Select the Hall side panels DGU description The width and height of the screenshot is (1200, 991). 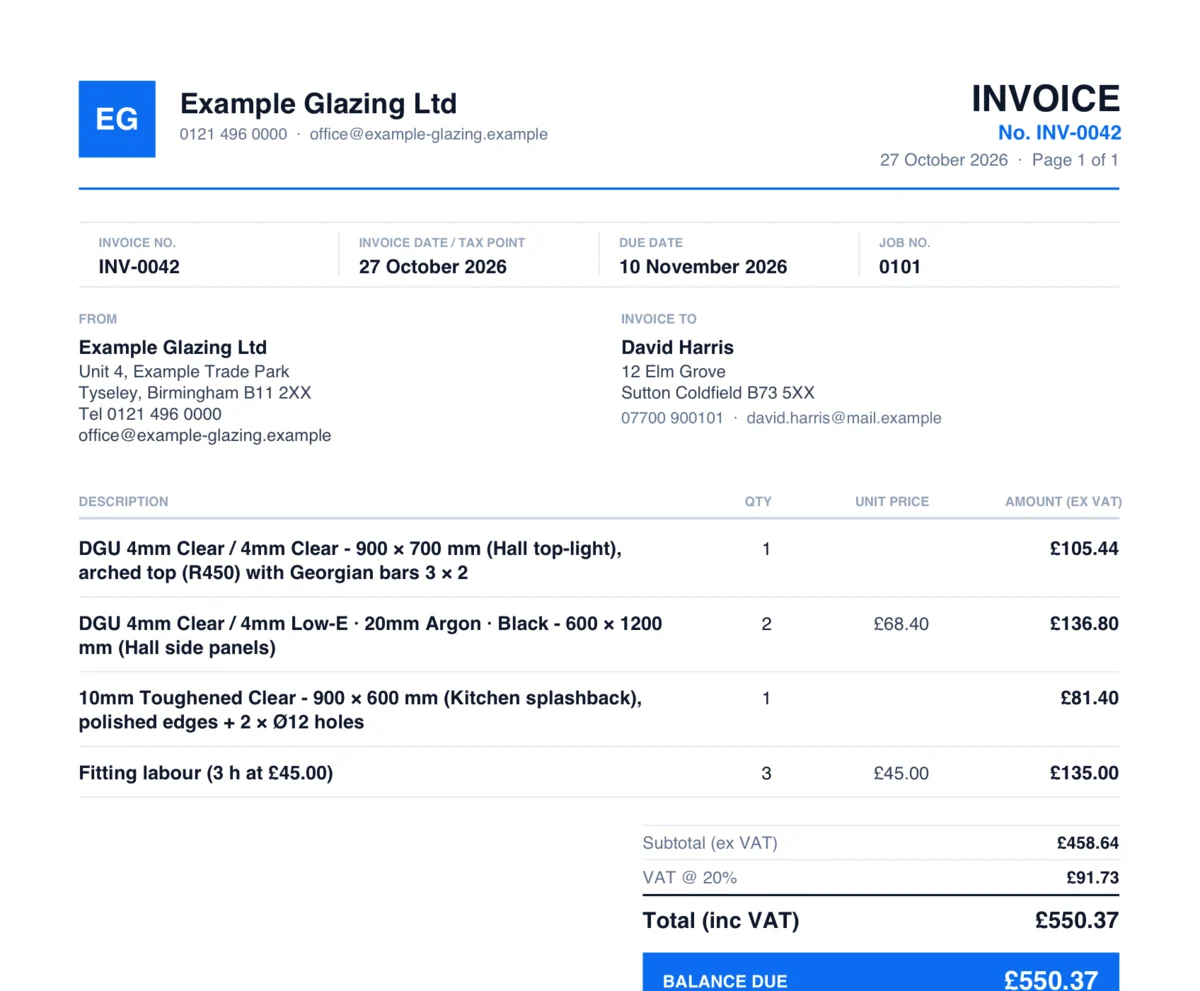click(370, 636)
